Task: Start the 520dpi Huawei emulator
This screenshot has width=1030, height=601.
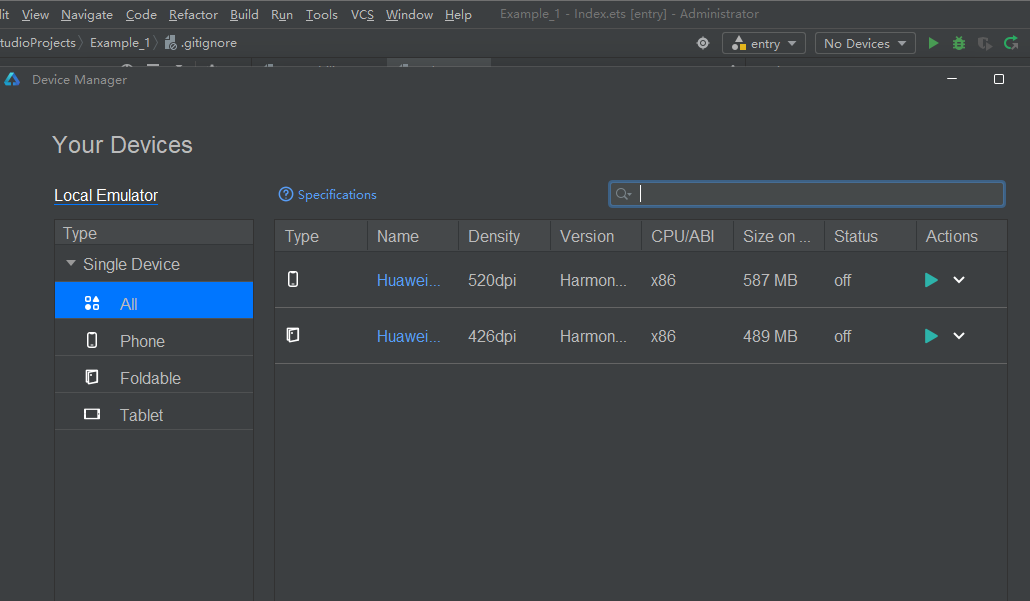Action: [931, 280]
